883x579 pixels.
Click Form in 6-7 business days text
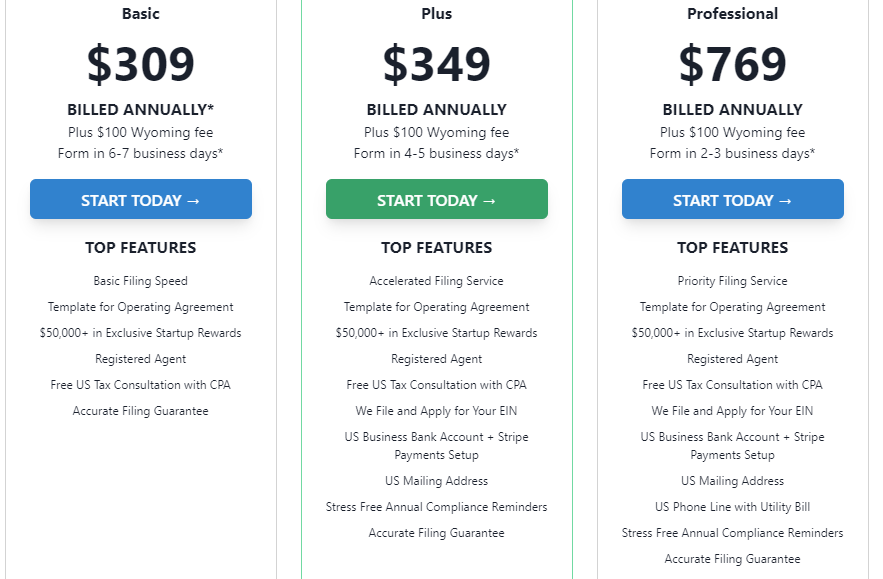click(x=141, y=153)
